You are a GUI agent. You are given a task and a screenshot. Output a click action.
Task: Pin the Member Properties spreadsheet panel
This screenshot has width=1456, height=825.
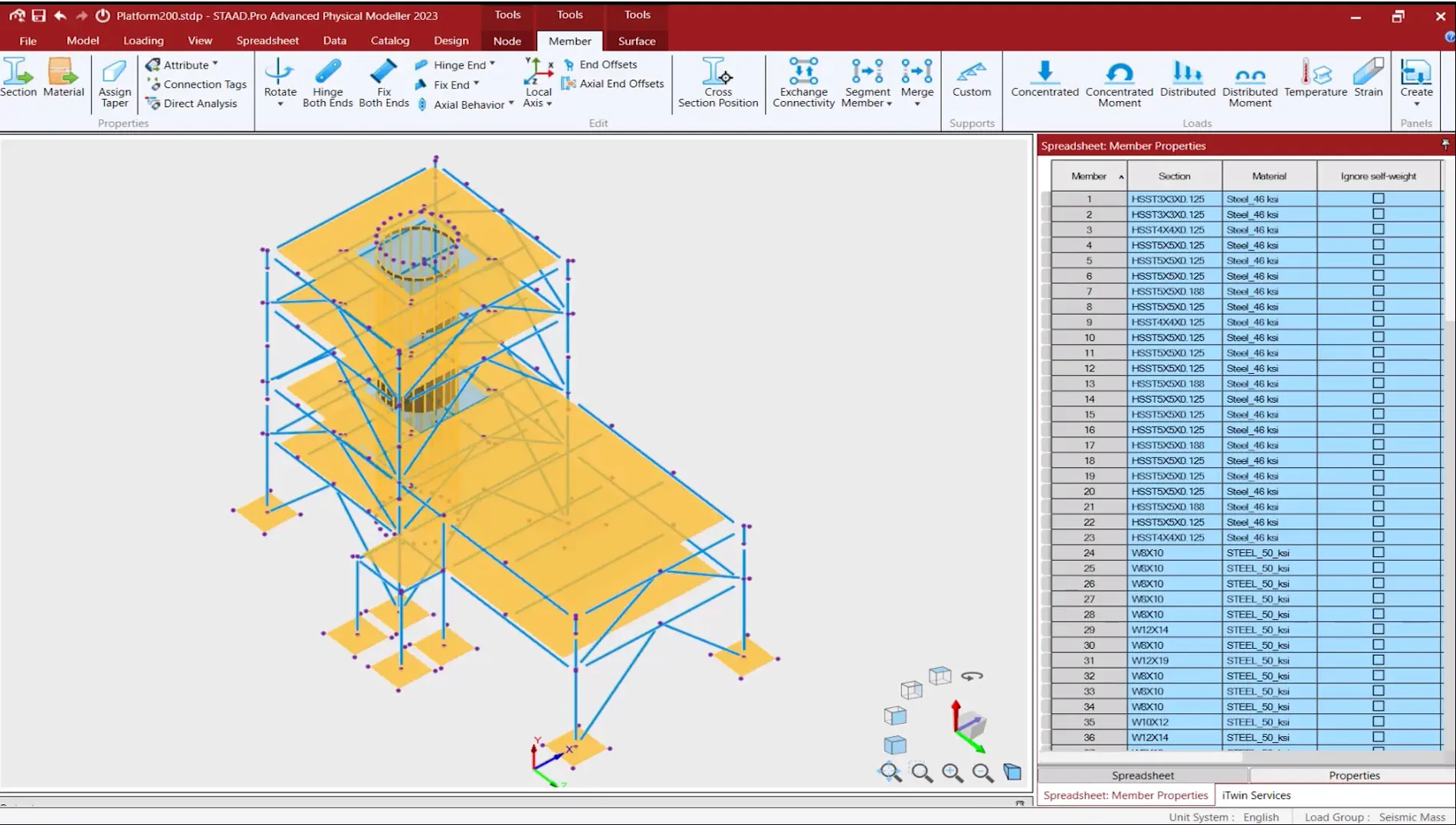1445,145
